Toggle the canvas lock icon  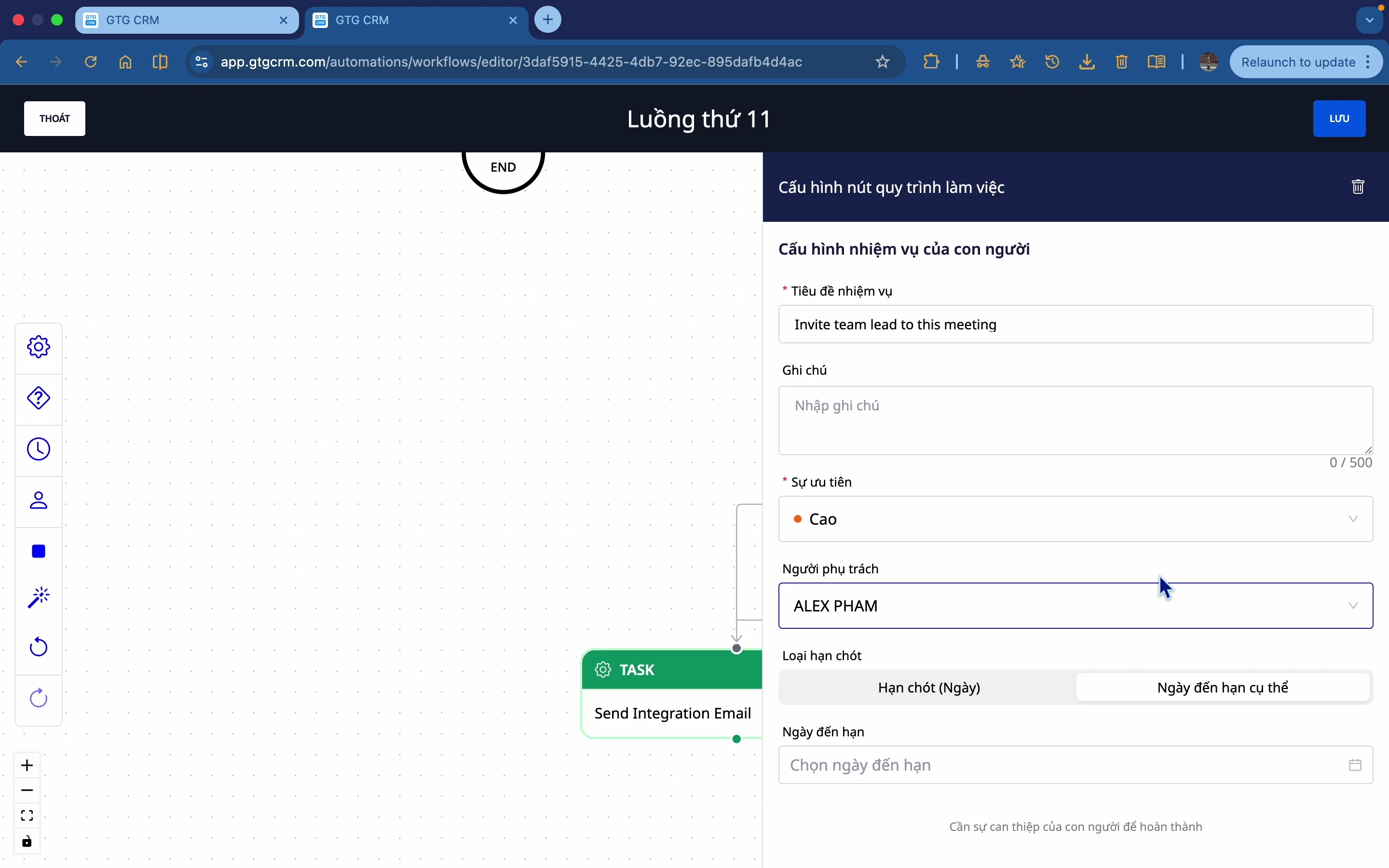pos(27,841)
